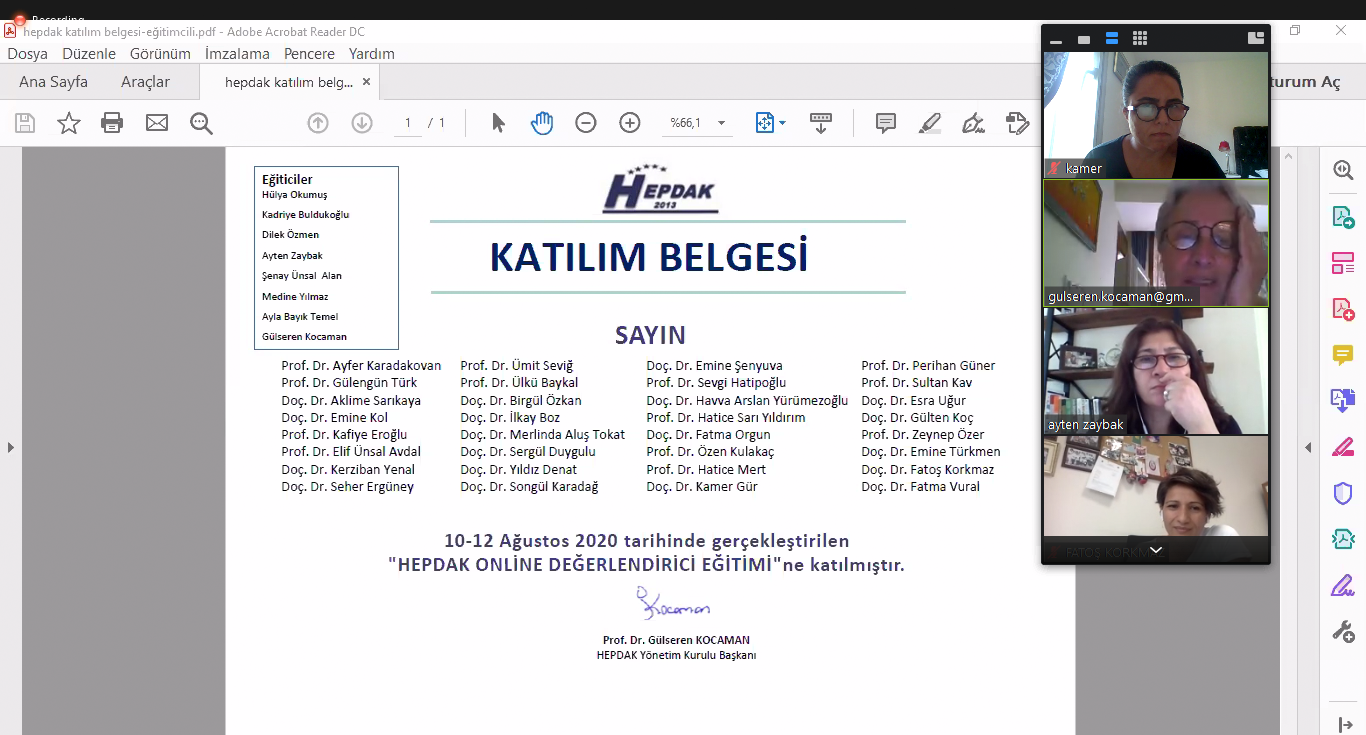The width and height of the screenshot is (1366, 735).
Task: Open the Export PDF tool in sidebar
Action: point(1343,217)
